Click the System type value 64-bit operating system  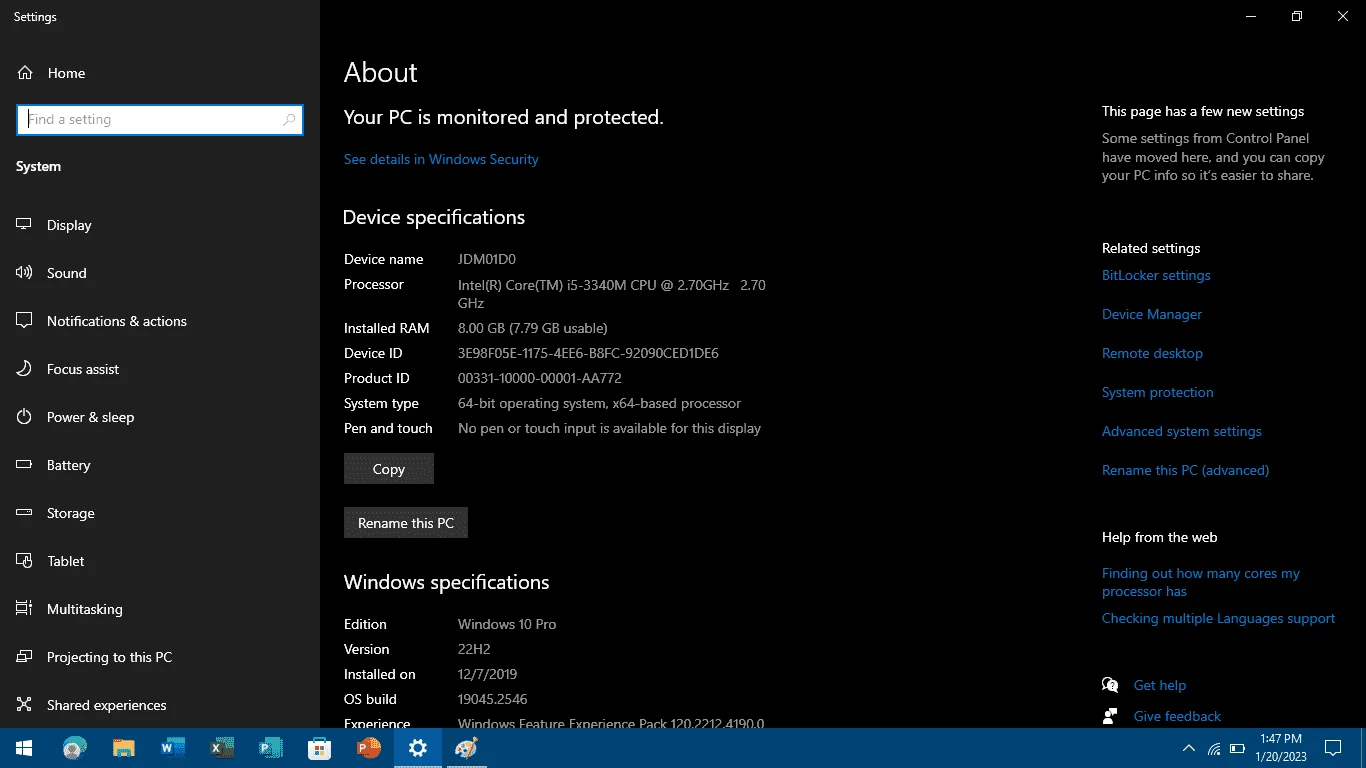[x=599, y=403]
